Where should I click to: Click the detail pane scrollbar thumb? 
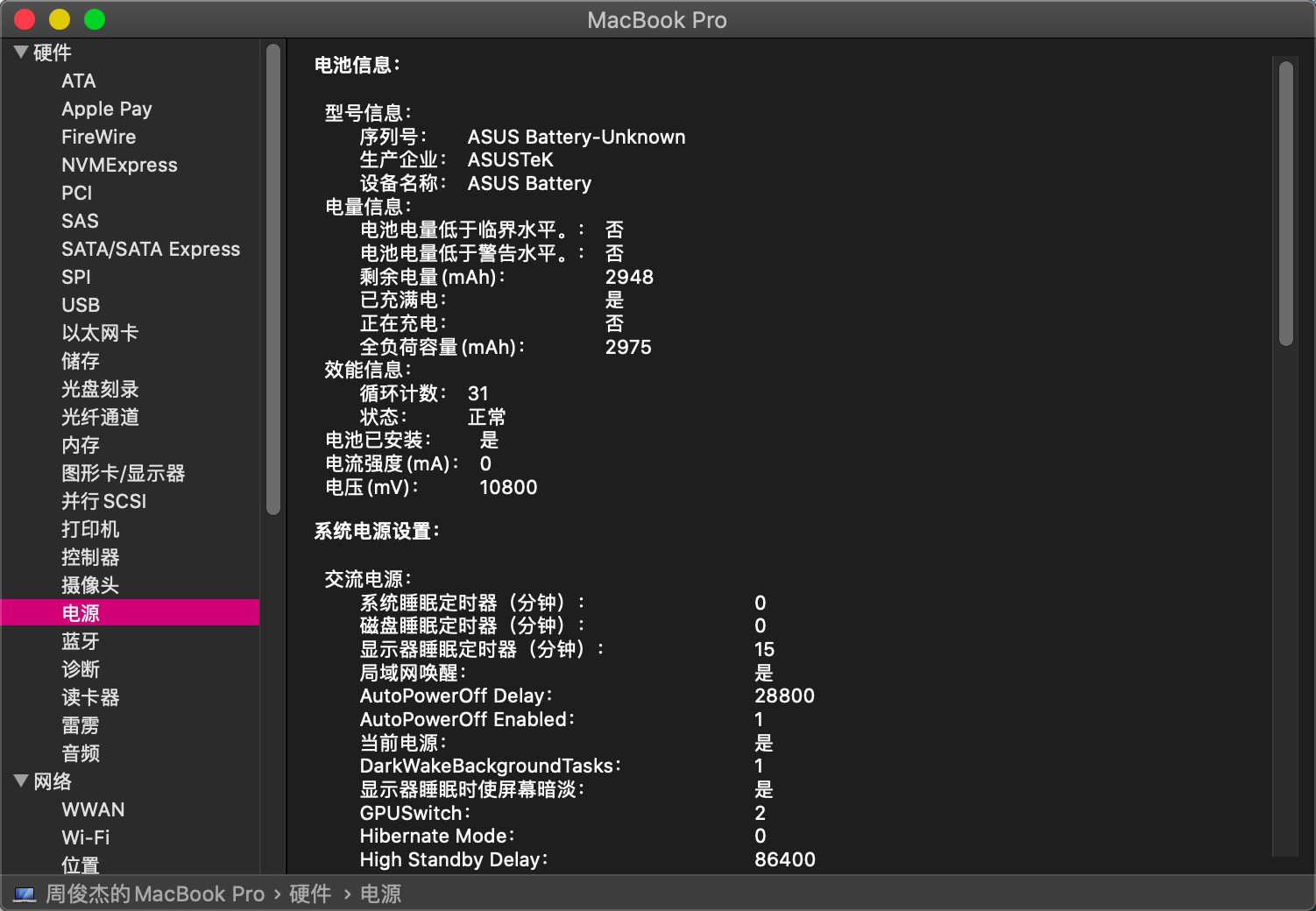click(1286, 203)
